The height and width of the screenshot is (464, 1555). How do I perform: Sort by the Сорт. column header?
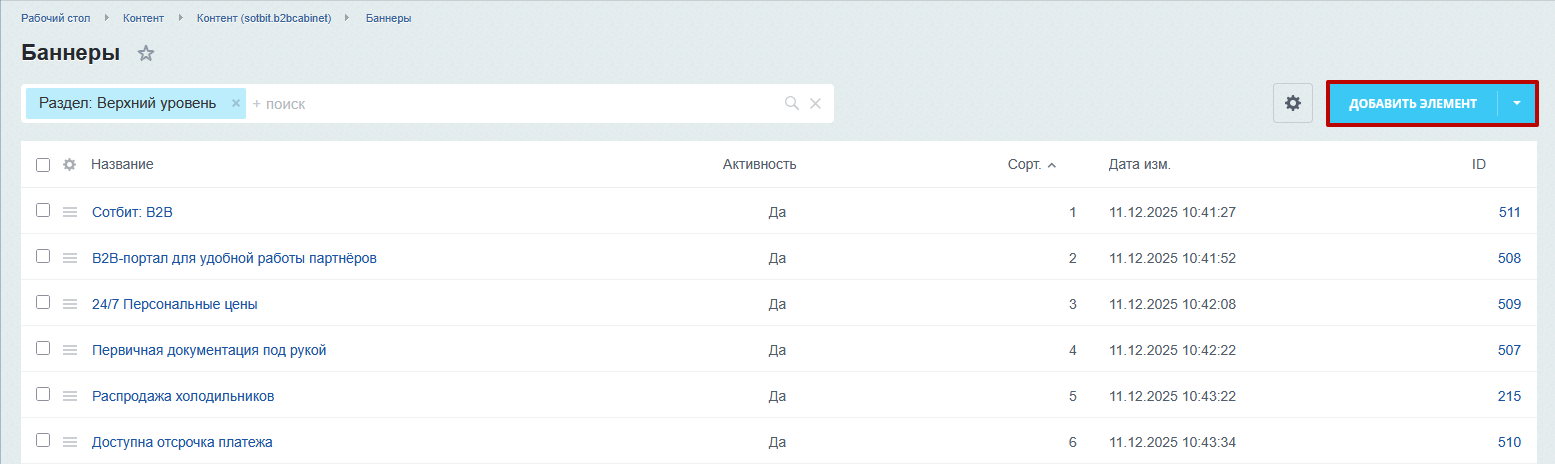1025,165
